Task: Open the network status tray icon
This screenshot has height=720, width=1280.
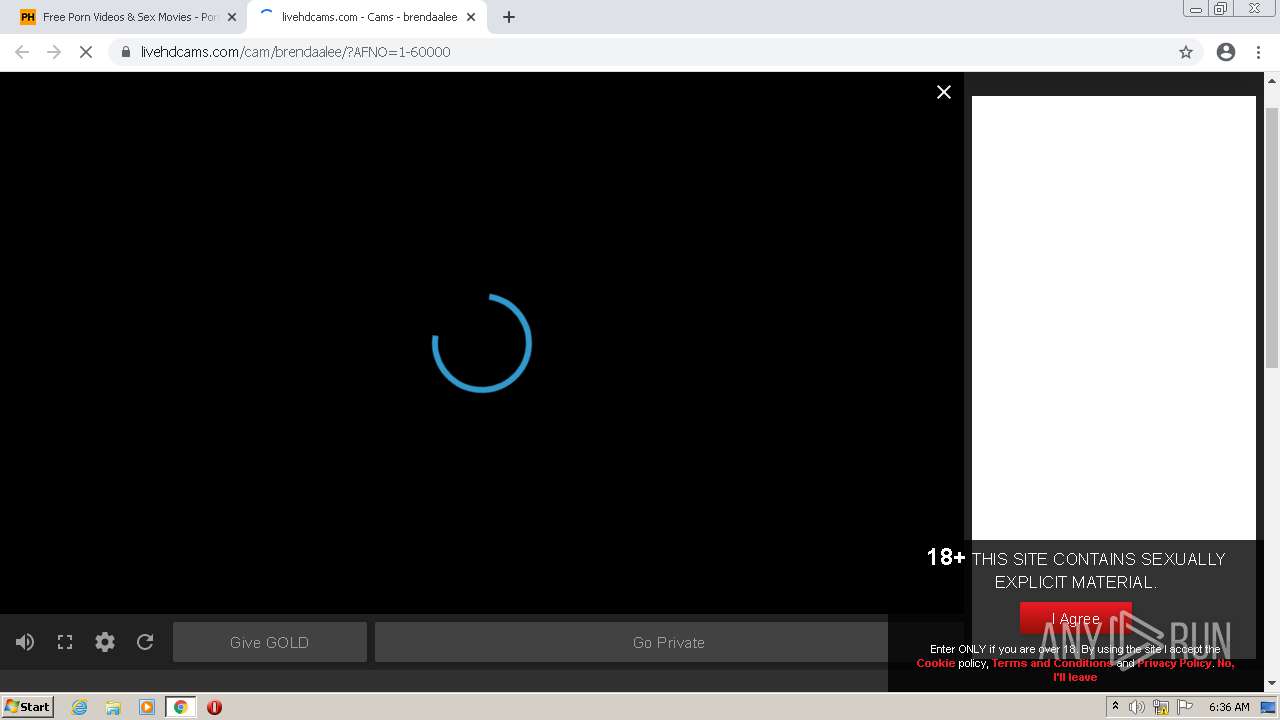Action: pos(1161,707)
